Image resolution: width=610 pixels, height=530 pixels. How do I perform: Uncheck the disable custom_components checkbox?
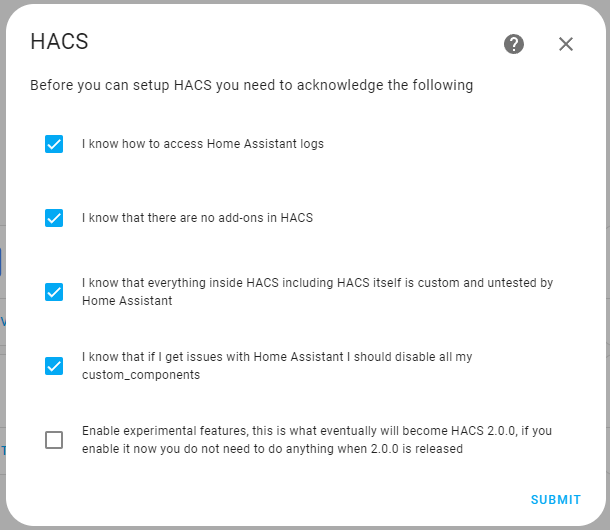(54, 366)
